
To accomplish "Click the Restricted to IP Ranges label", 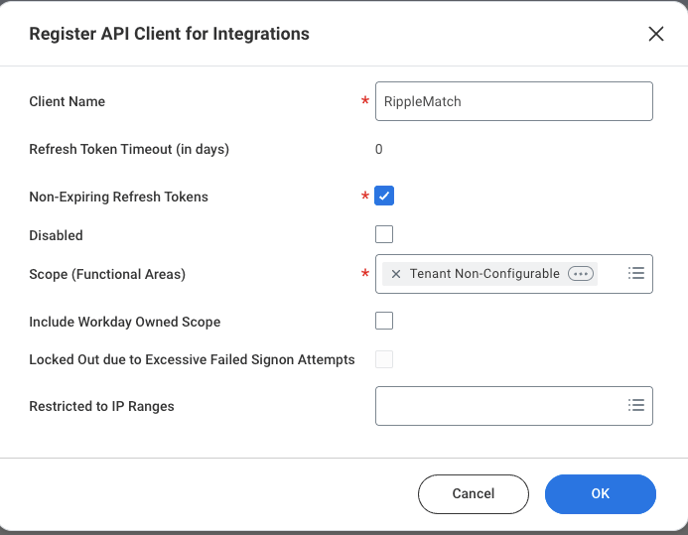I will point(102,406).
